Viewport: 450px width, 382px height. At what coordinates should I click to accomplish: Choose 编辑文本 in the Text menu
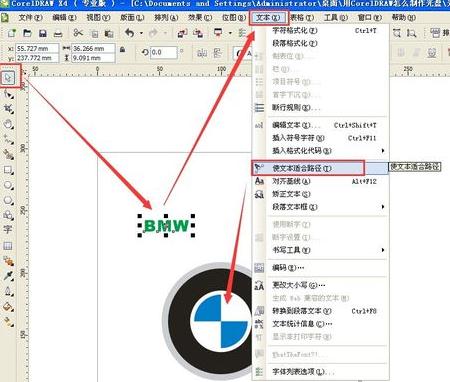[321, 125]
